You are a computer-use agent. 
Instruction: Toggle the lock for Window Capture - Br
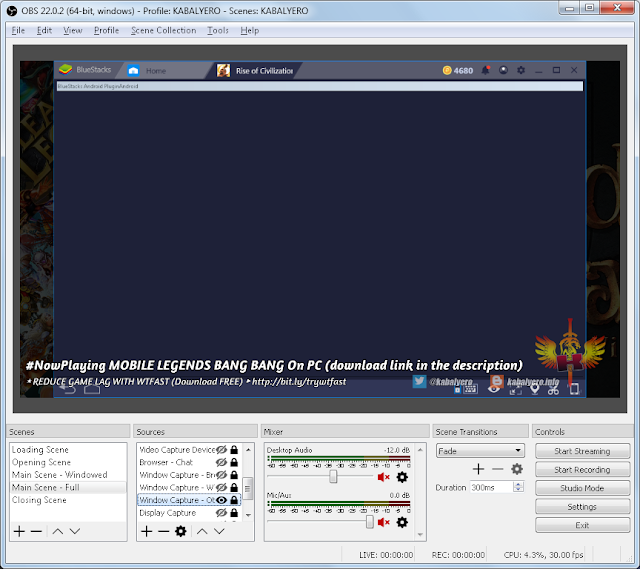point(234,475)
